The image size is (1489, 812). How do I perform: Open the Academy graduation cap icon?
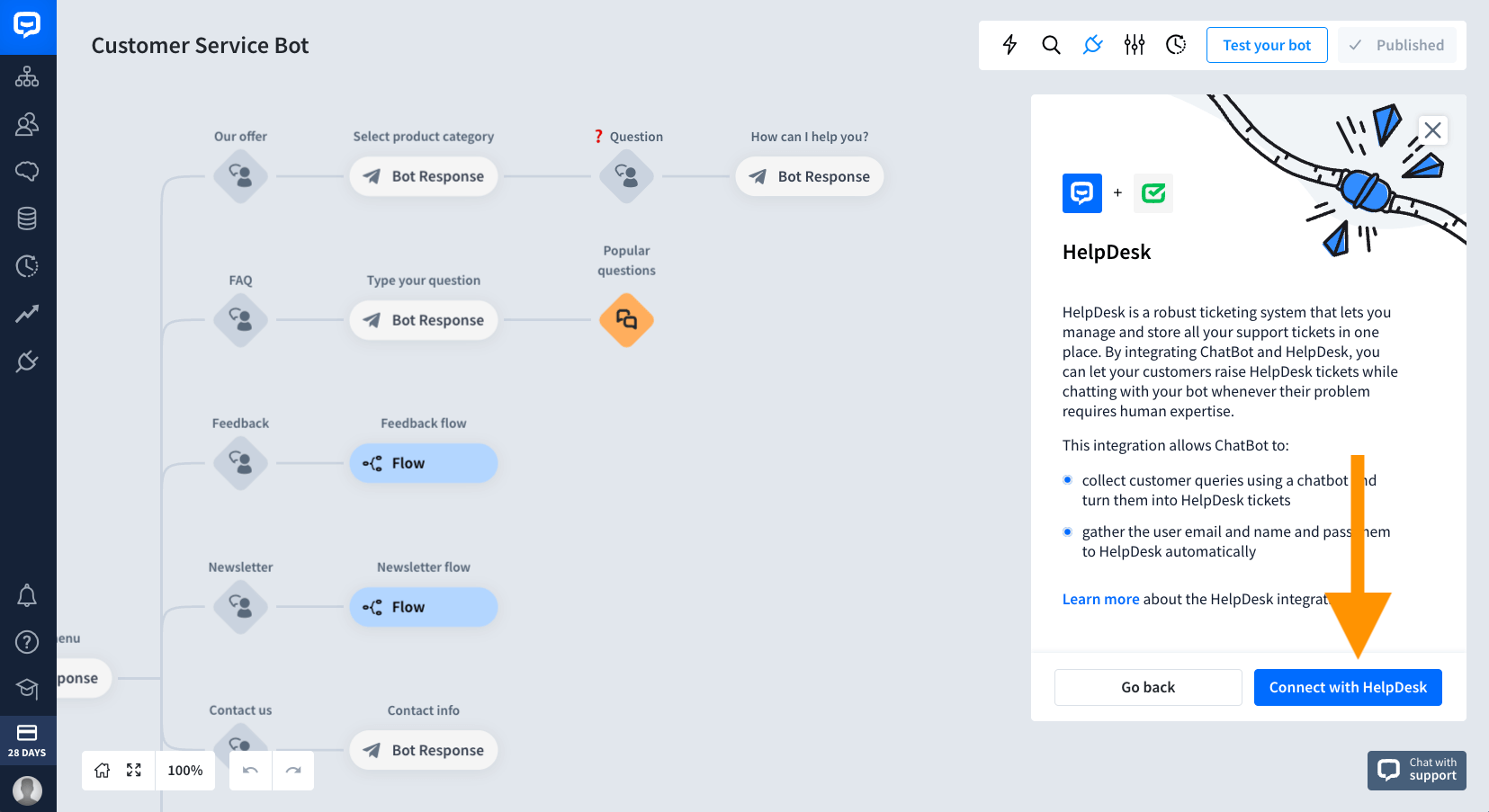pyautogui.click(x=27, y=689)
